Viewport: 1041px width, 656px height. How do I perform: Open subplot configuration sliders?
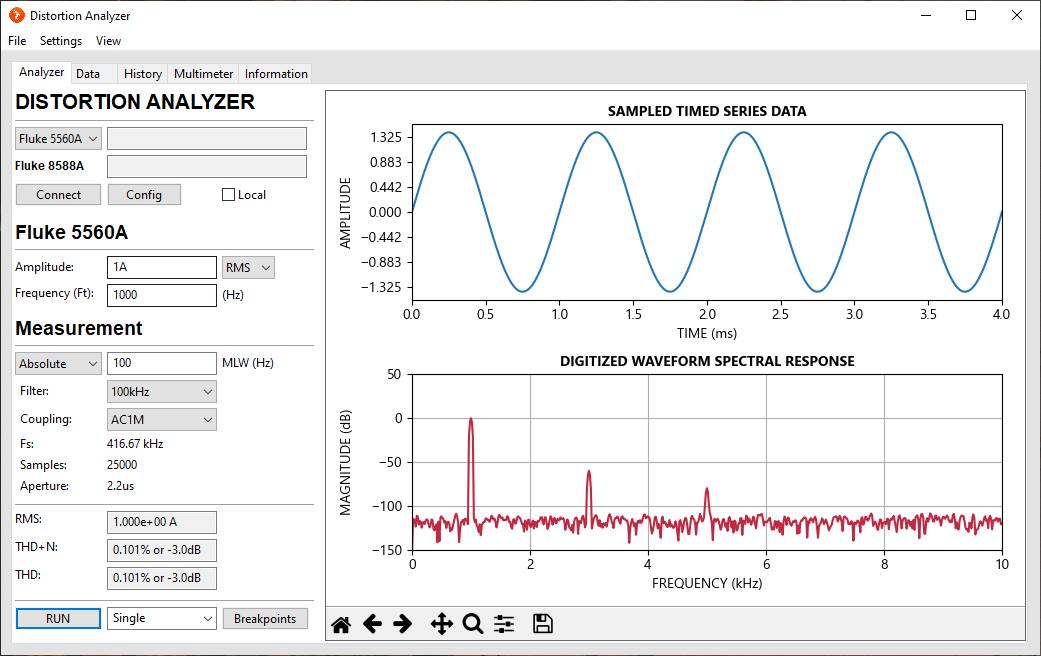pos(504,624)
